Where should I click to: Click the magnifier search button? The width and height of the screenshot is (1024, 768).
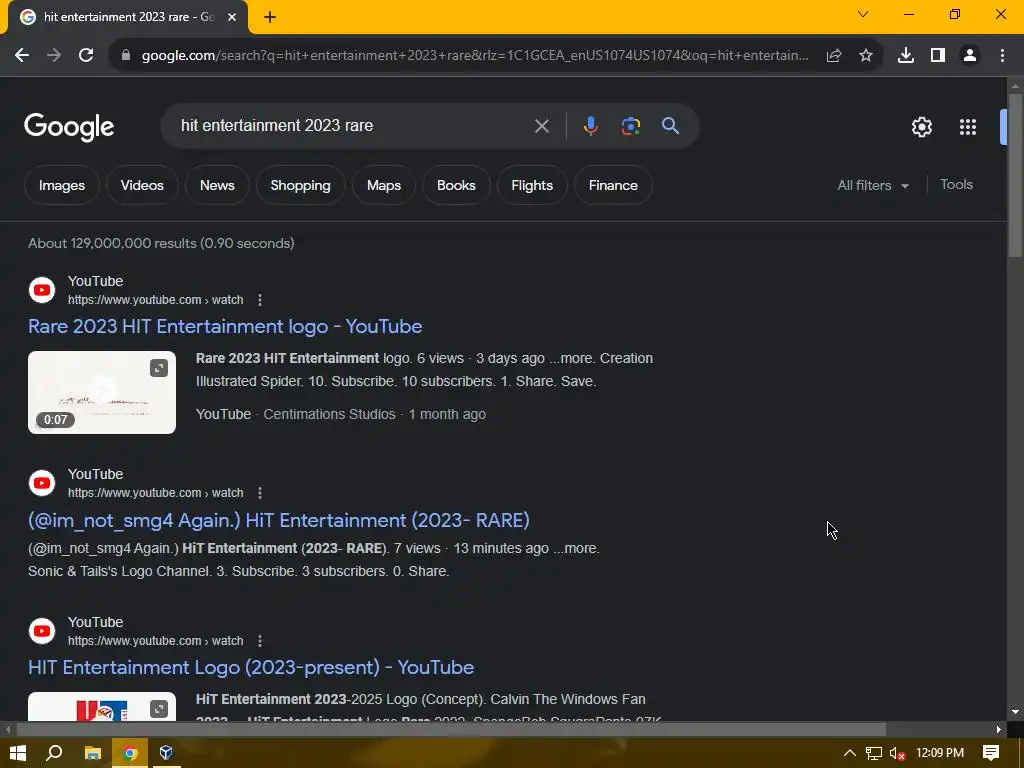pos(671,126)
